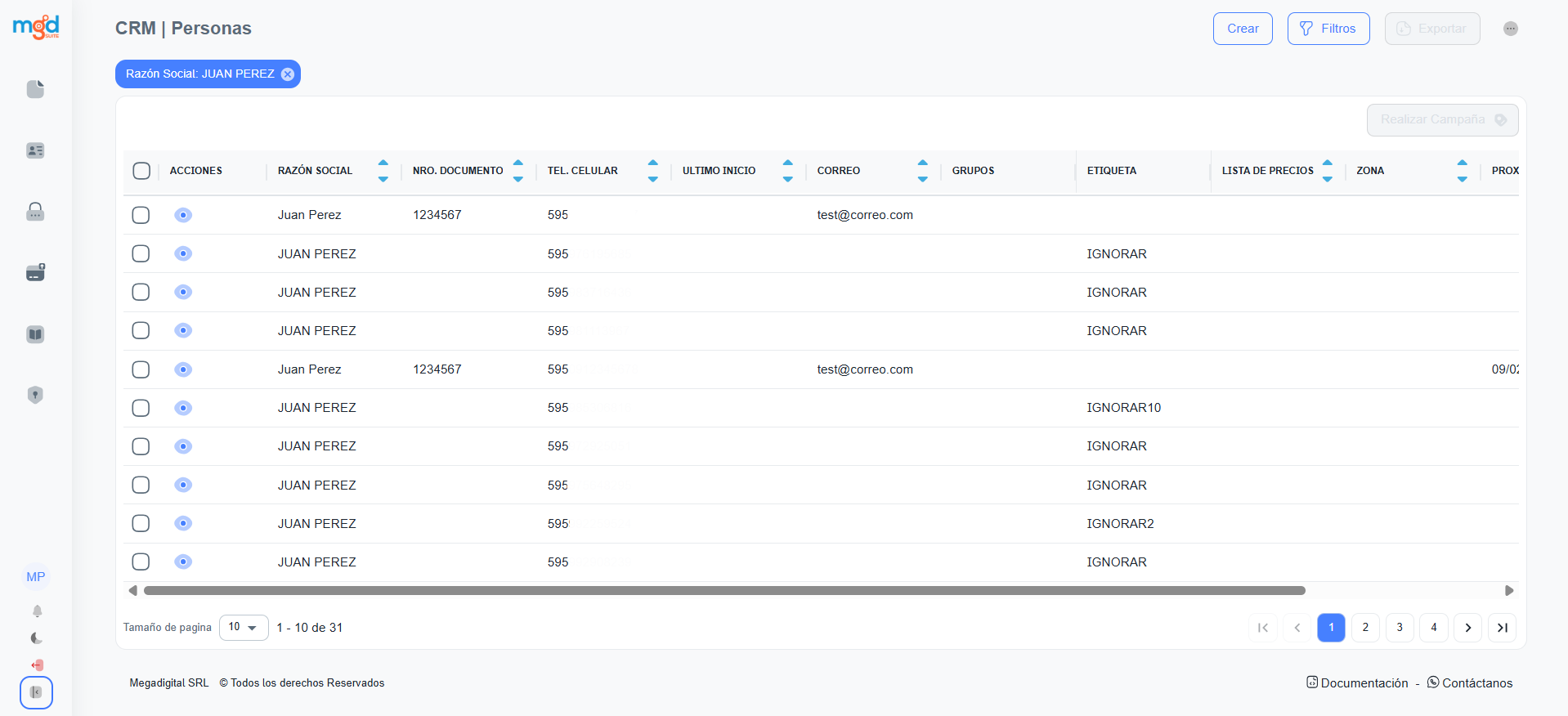Check the select-all checkbox in table header
The image size is (1568, 716).
tap(141, 171)
